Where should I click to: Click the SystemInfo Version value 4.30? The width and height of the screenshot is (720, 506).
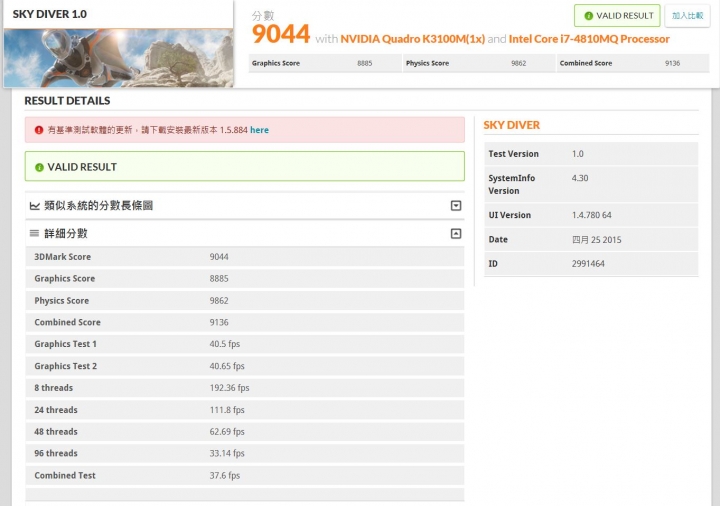580,178
